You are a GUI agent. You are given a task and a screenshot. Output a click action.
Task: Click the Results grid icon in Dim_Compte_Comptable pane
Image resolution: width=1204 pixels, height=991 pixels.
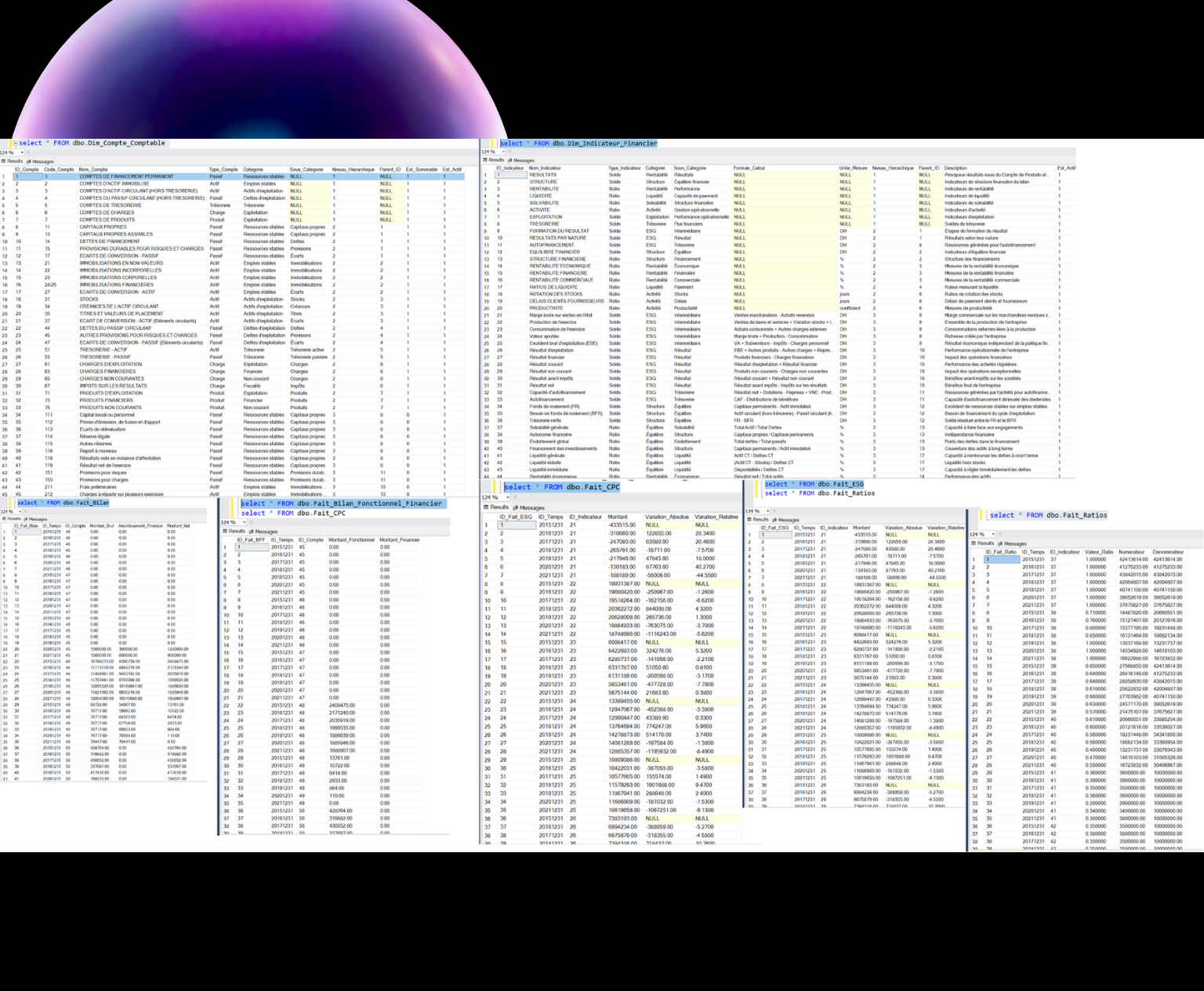pyautogui.click(x=4, y=162)
